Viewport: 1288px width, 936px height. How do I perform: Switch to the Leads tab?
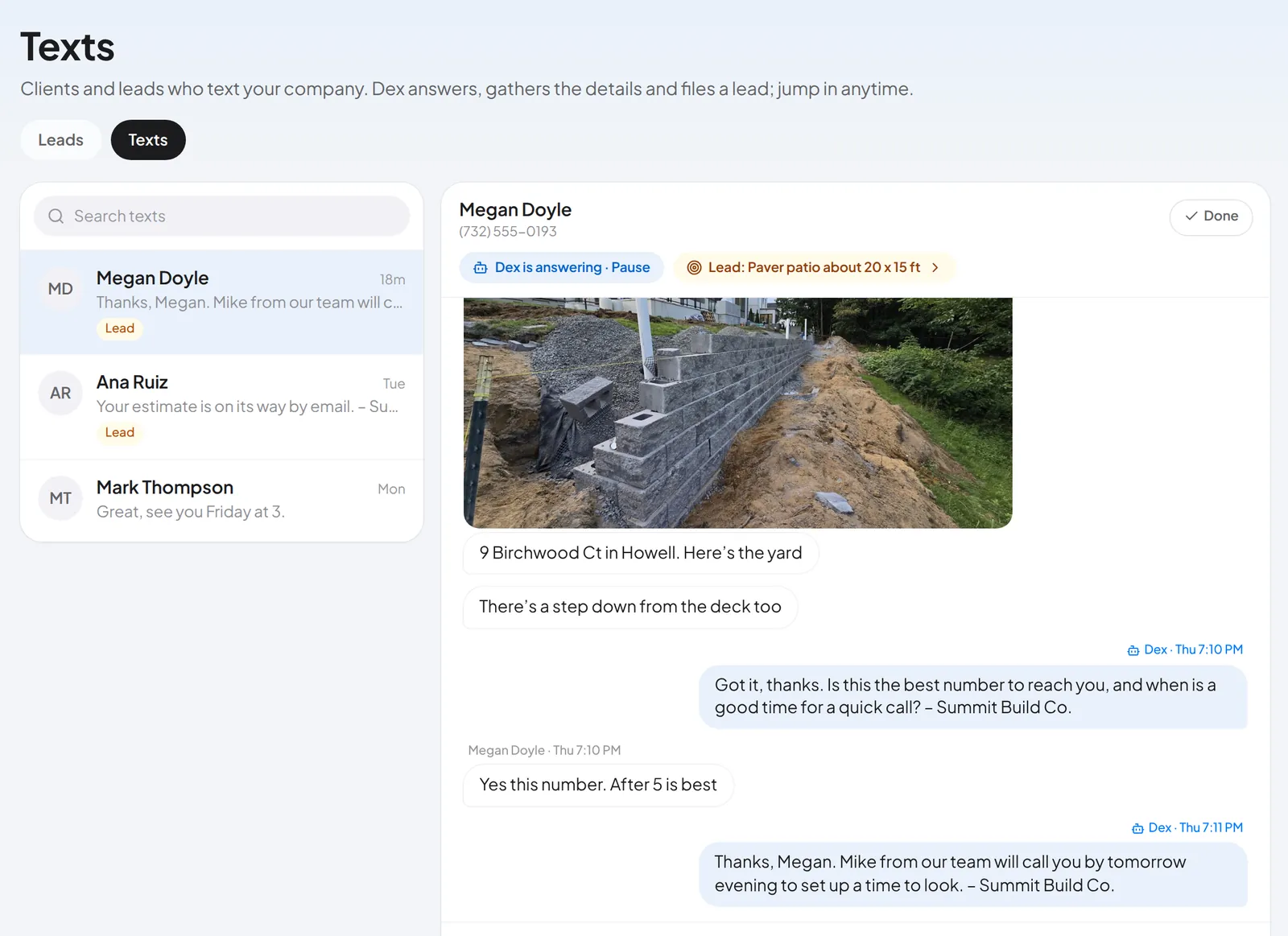tap(60, 140)
